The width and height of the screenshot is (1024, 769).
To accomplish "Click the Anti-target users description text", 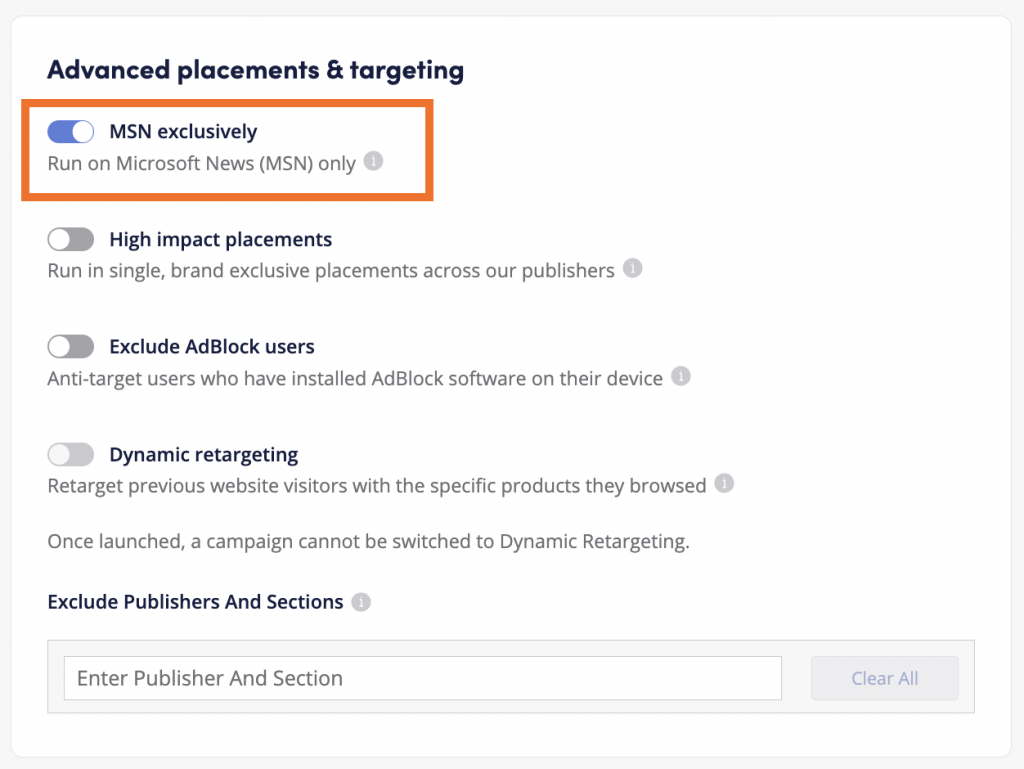I will 355,379.
